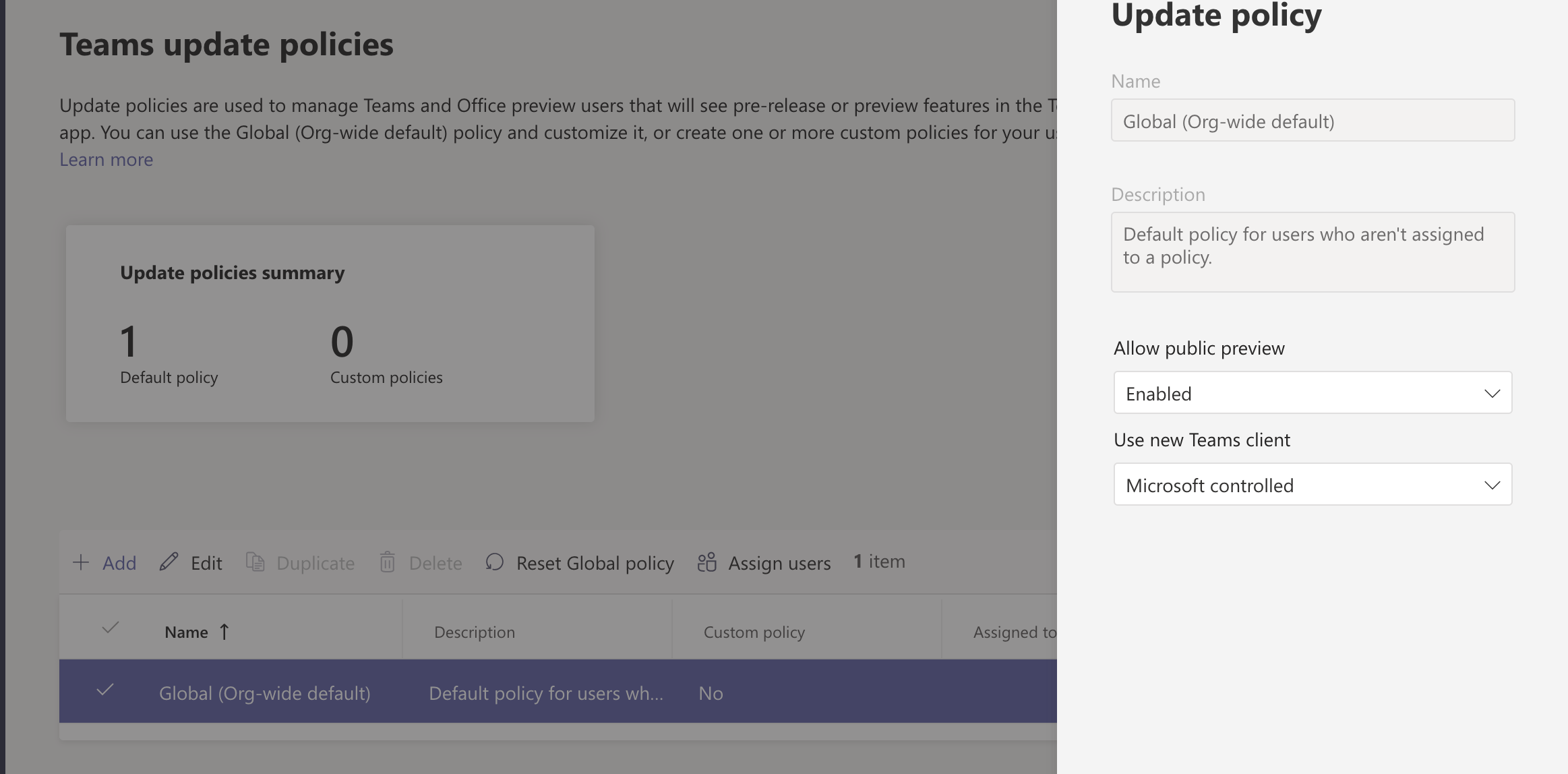Click the Description column header
Screen dimensions: 1568x774
[475, 632]
